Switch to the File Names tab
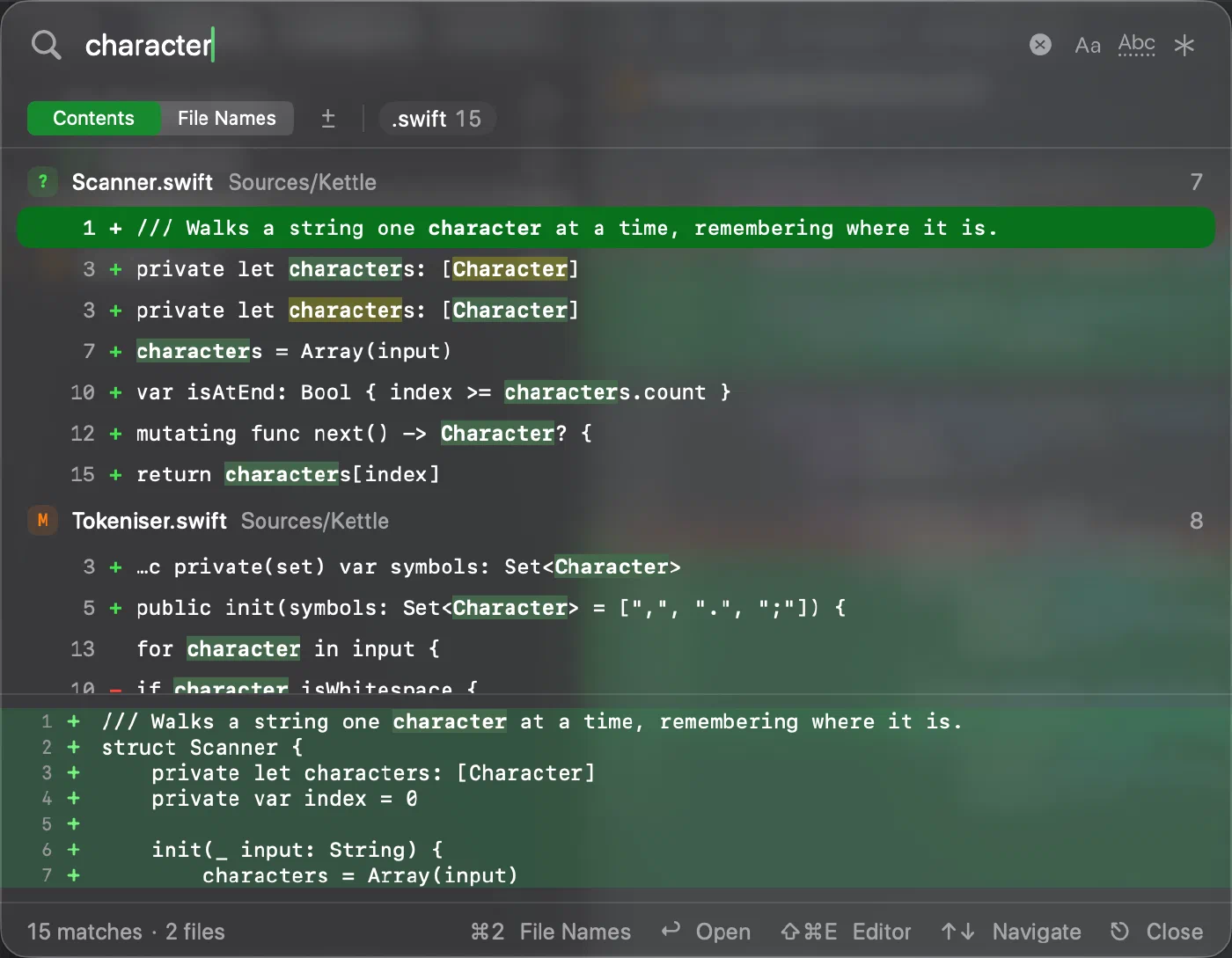1232x958 pixels. point(227,118)
